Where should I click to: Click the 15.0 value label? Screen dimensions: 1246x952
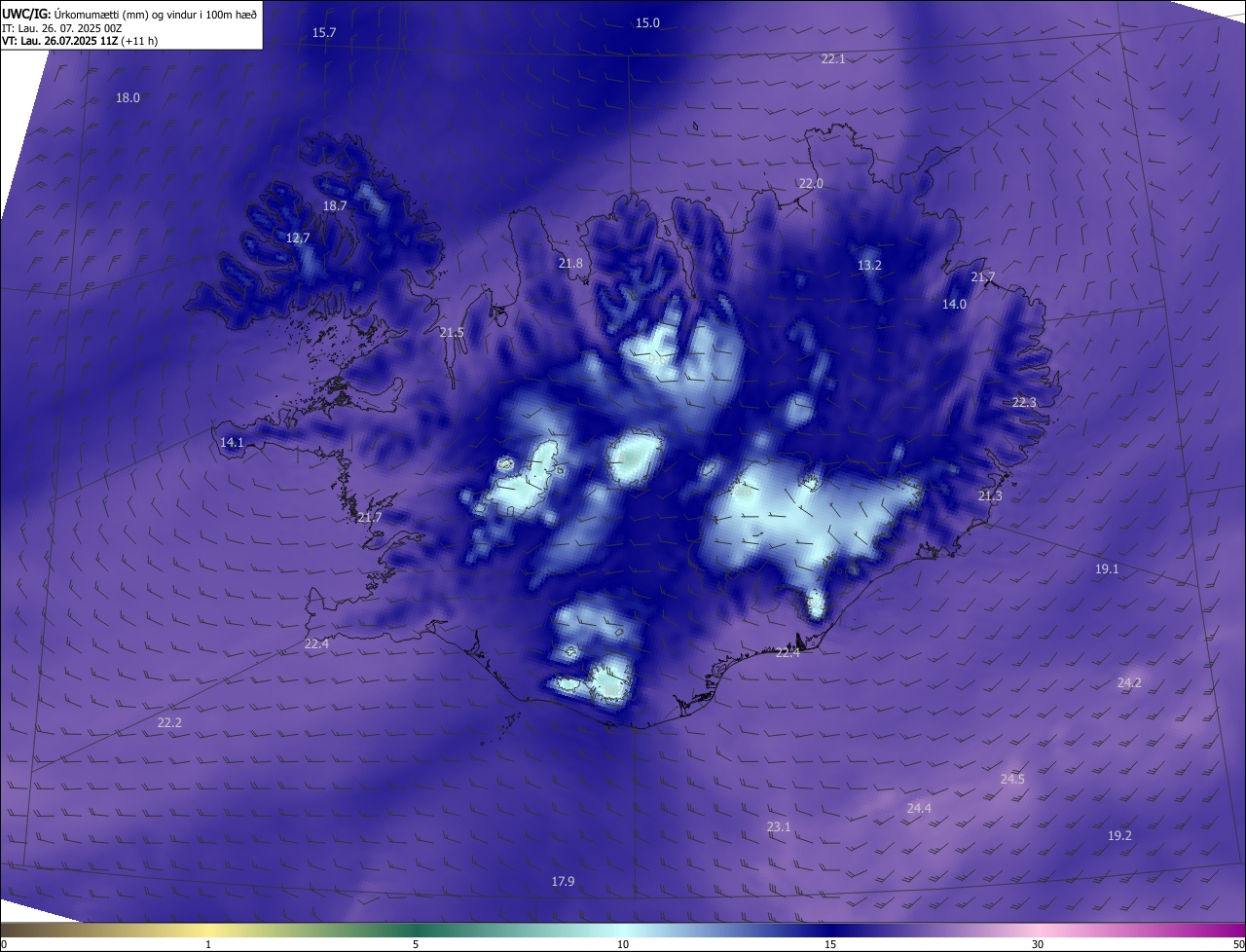tap(647, 23)
